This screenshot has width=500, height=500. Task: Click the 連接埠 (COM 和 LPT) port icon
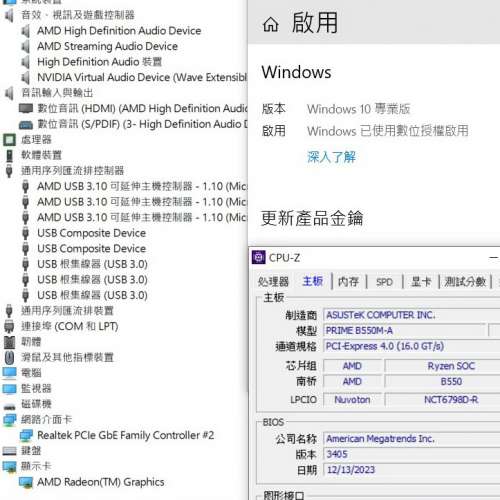point(9,326)
